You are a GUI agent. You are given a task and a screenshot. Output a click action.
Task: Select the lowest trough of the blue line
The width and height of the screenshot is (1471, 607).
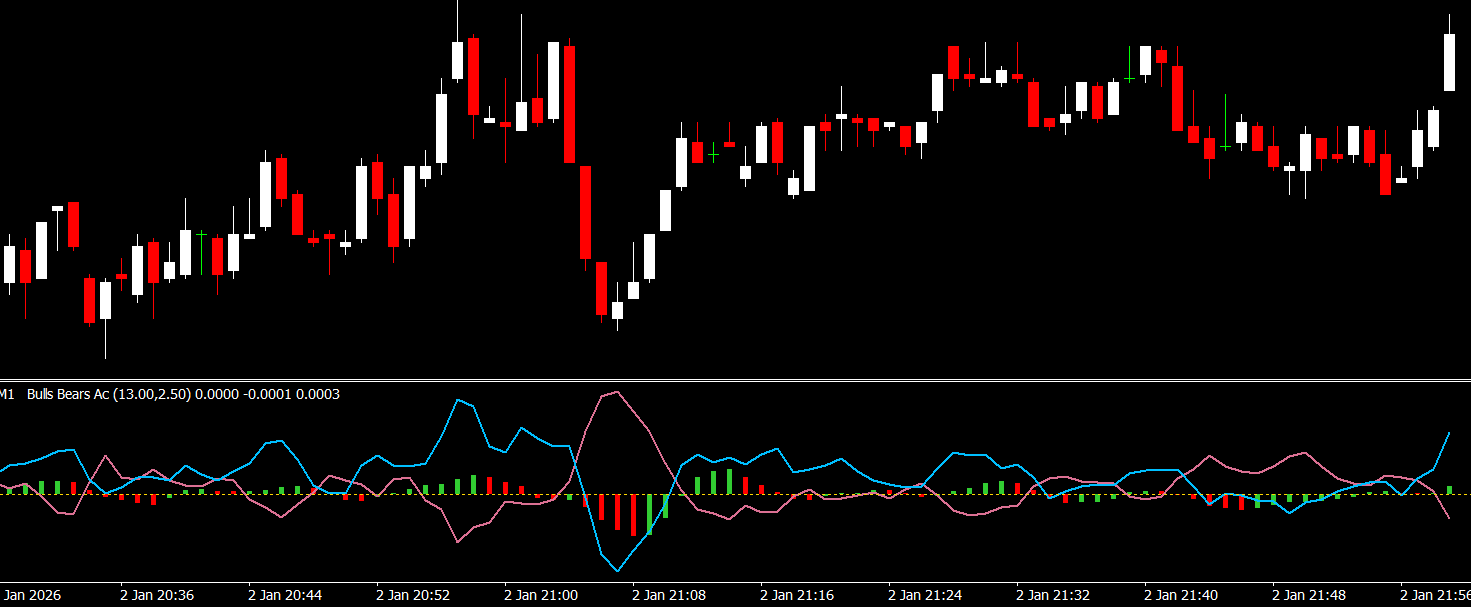tap(618, 571)
